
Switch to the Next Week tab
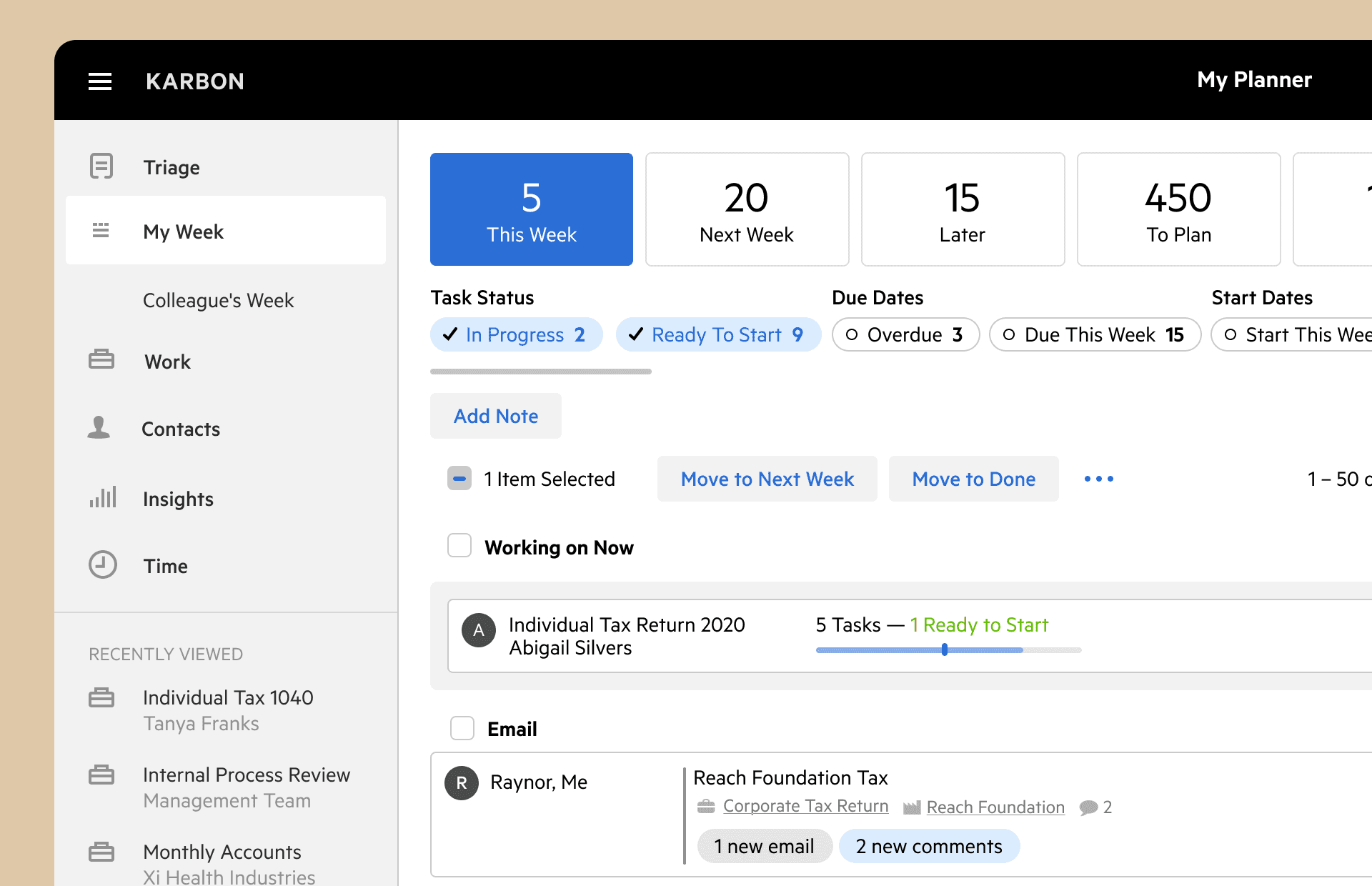[x=747, y=209]
